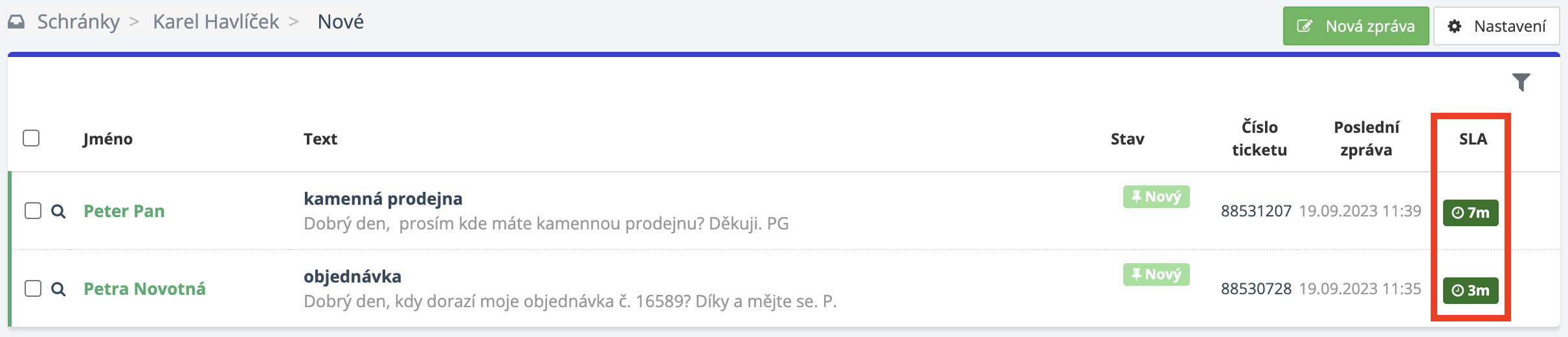The image size is (1568, 337).
Task: Click magnifier icon beside Peter Pan
Action: (58, 211)
